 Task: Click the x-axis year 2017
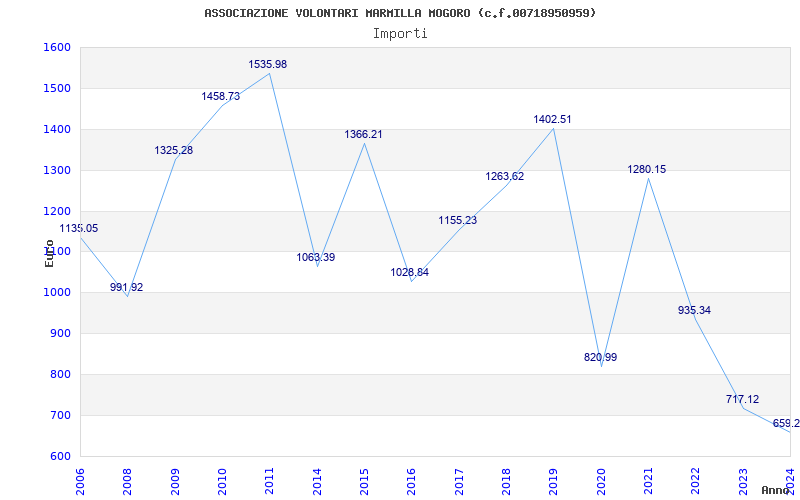click(x=459, y=482)
